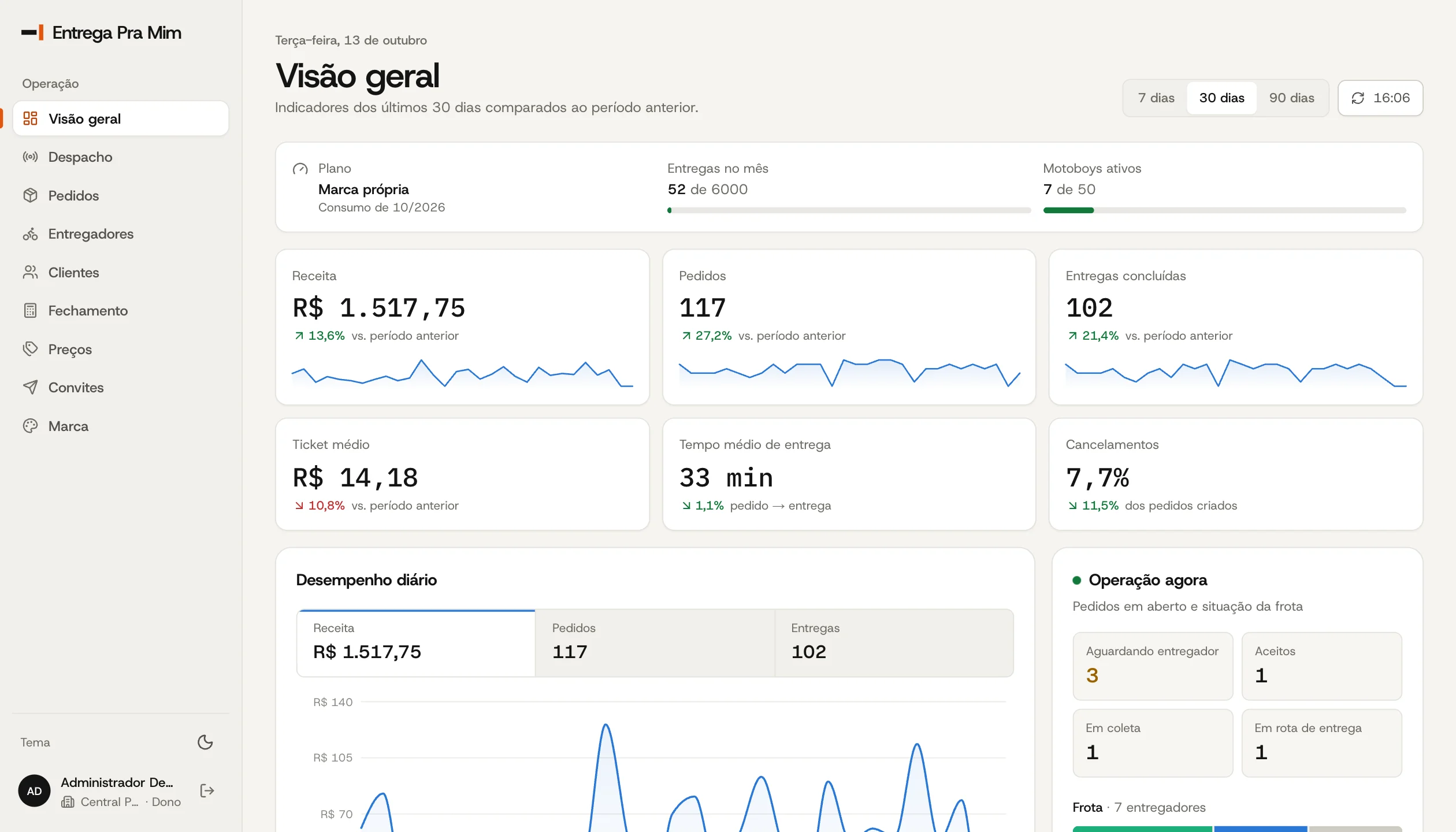
Task: Click the Convites paper plane icon
Action: click(30, 387)
